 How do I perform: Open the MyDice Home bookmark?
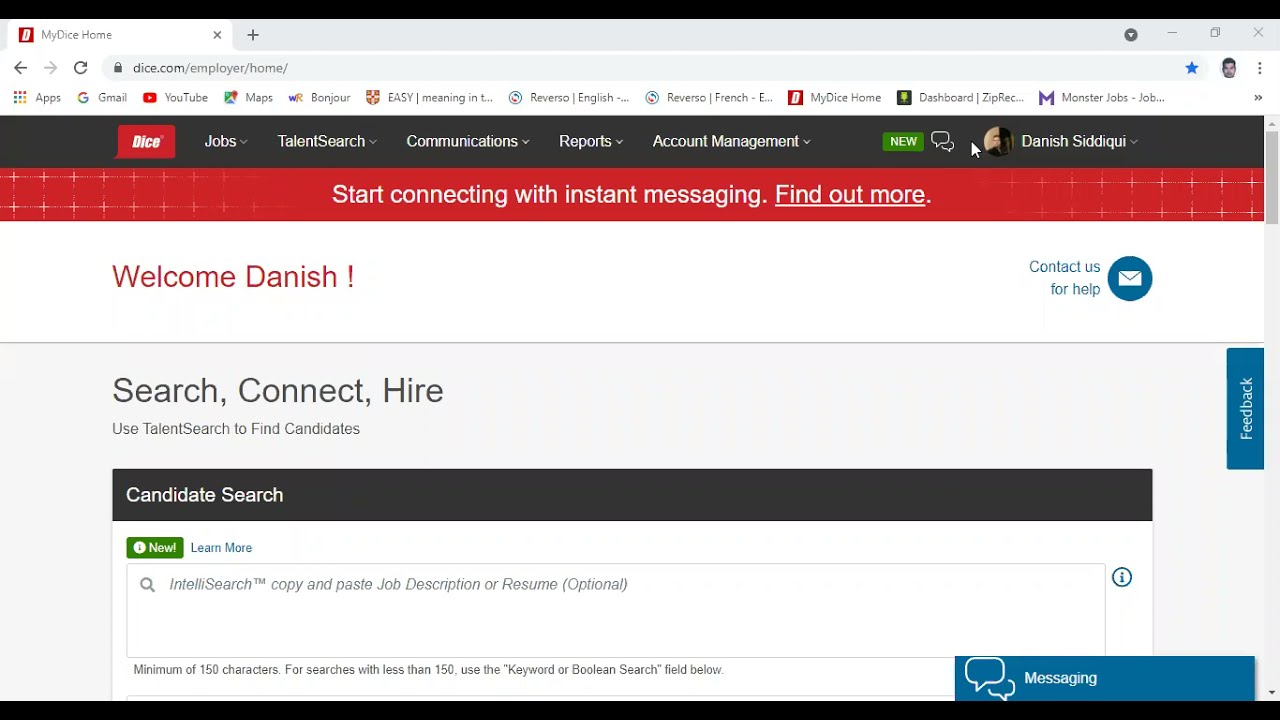(835, 98)
